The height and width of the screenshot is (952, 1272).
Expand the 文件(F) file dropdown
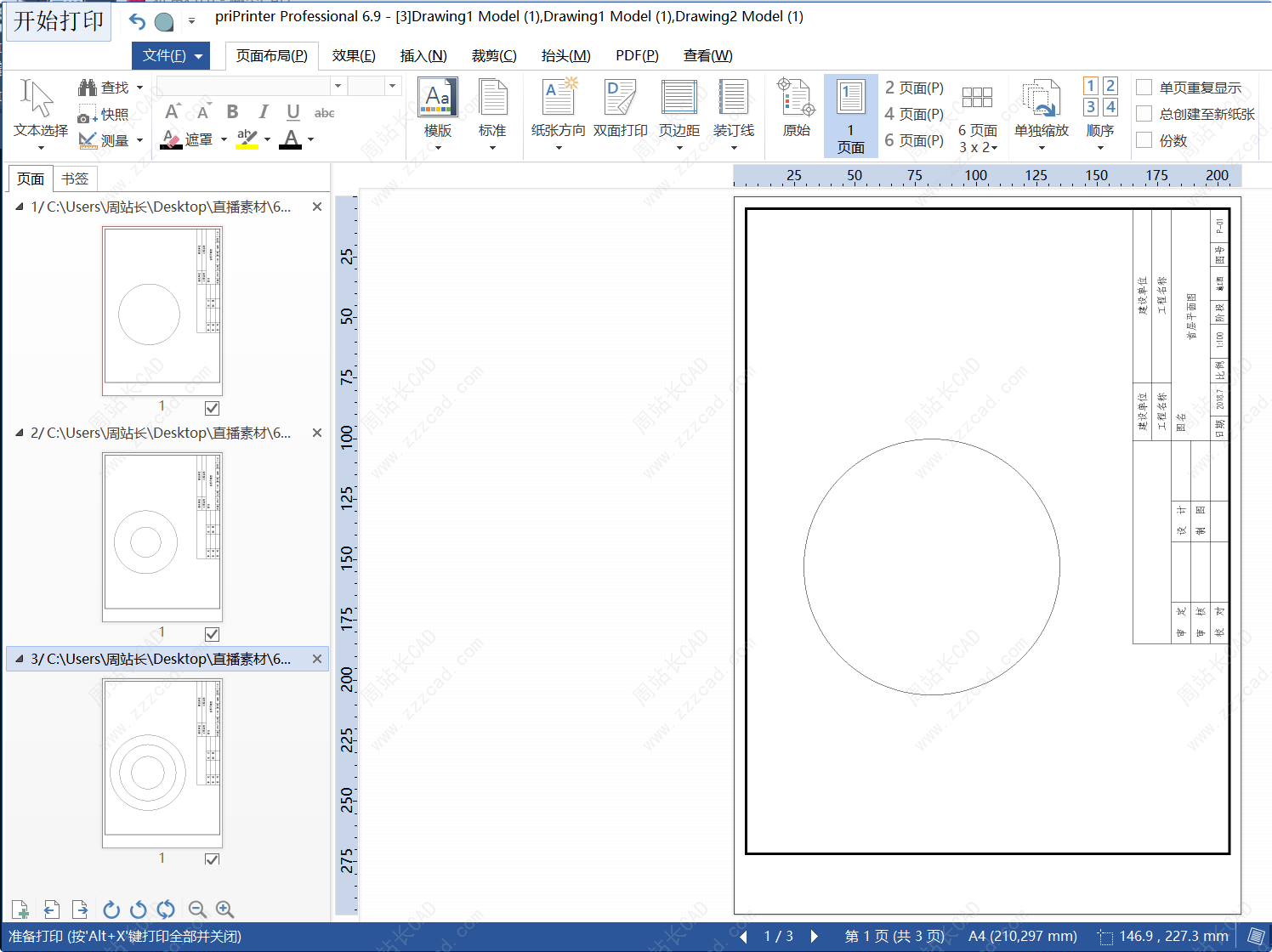coord(171,56)
